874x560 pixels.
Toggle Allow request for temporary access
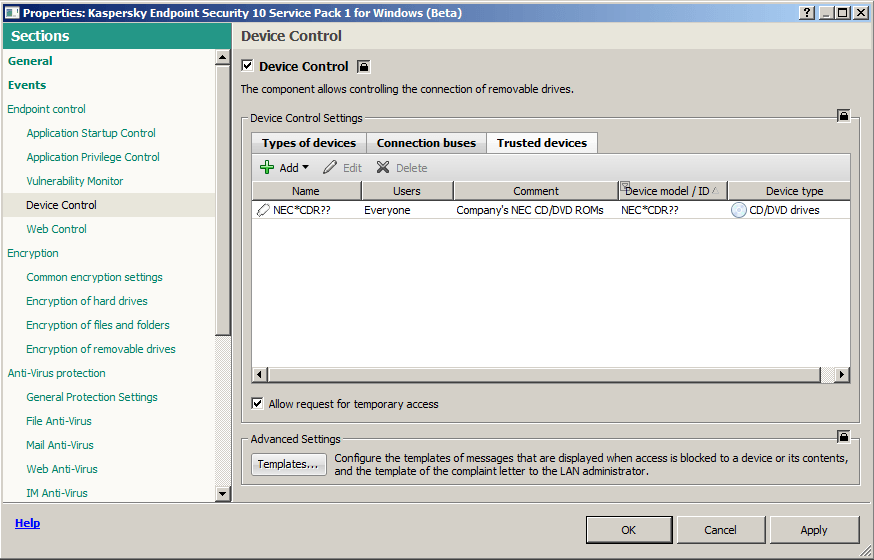click(257, 403)
